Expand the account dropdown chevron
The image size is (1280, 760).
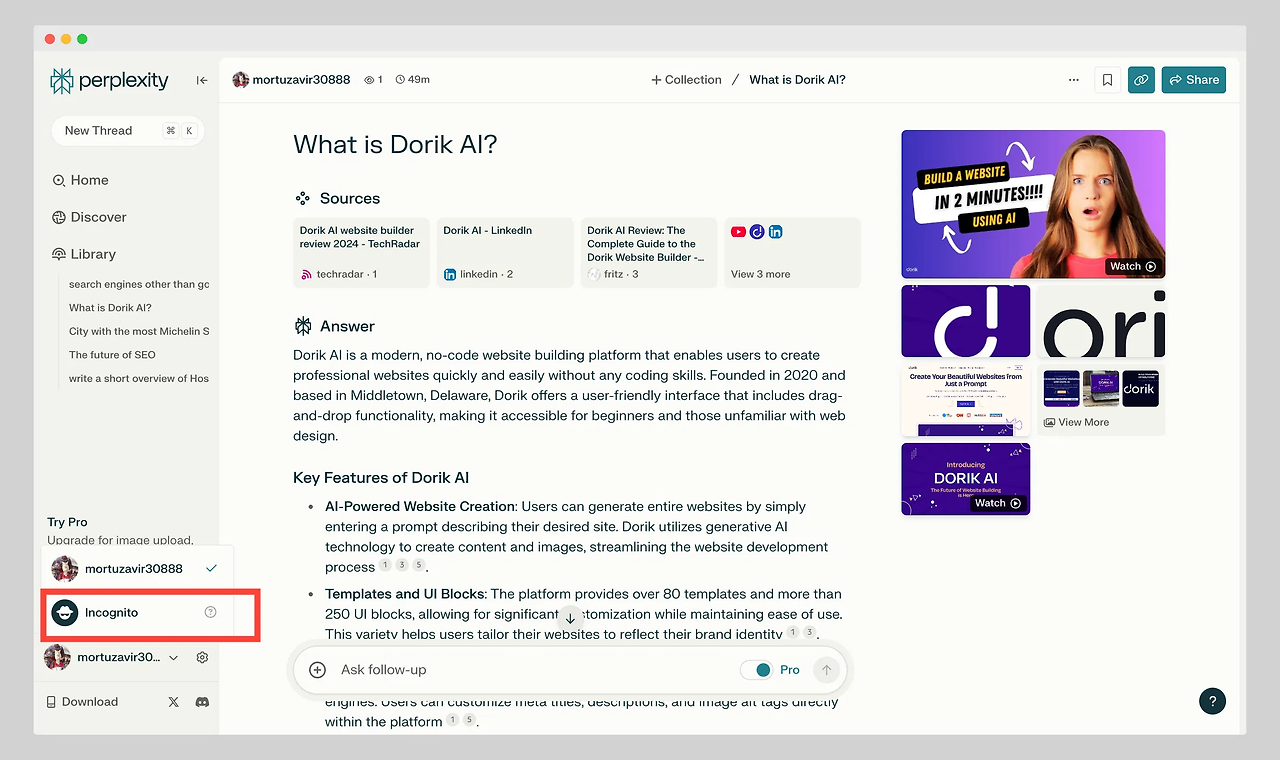(174, 657)
